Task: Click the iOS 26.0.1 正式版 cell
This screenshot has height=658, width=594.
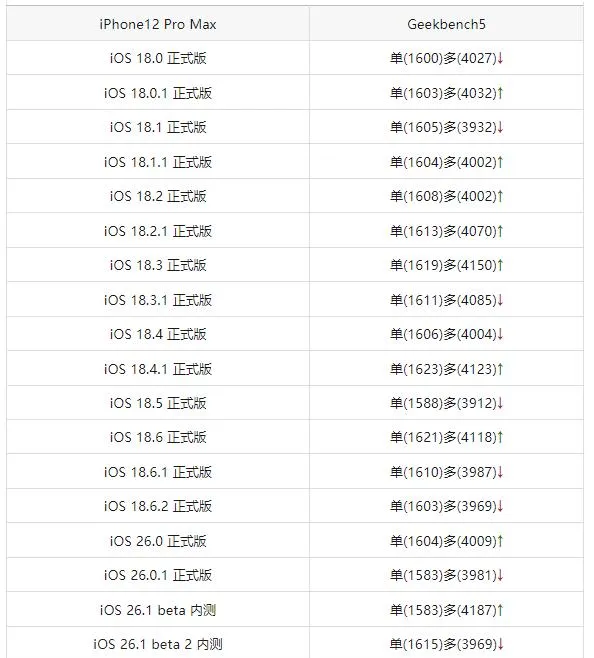Action: (x=158, y=575)
